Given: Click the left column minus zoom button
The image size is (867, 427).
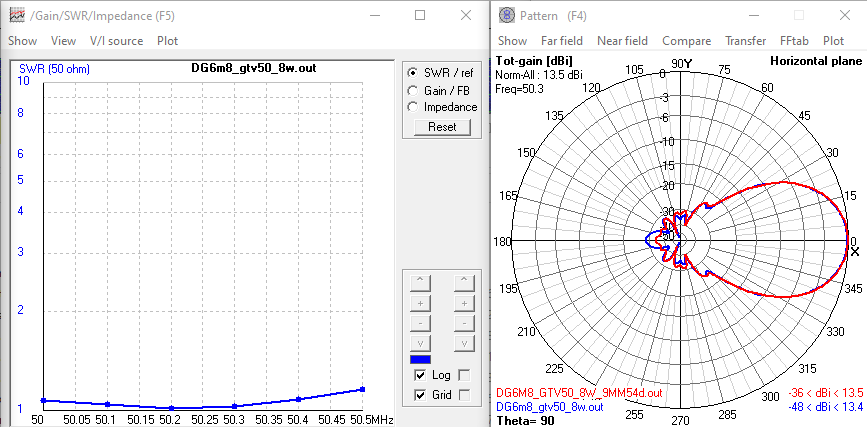Looking at the screenshot, I should click(x=420, y=323).
